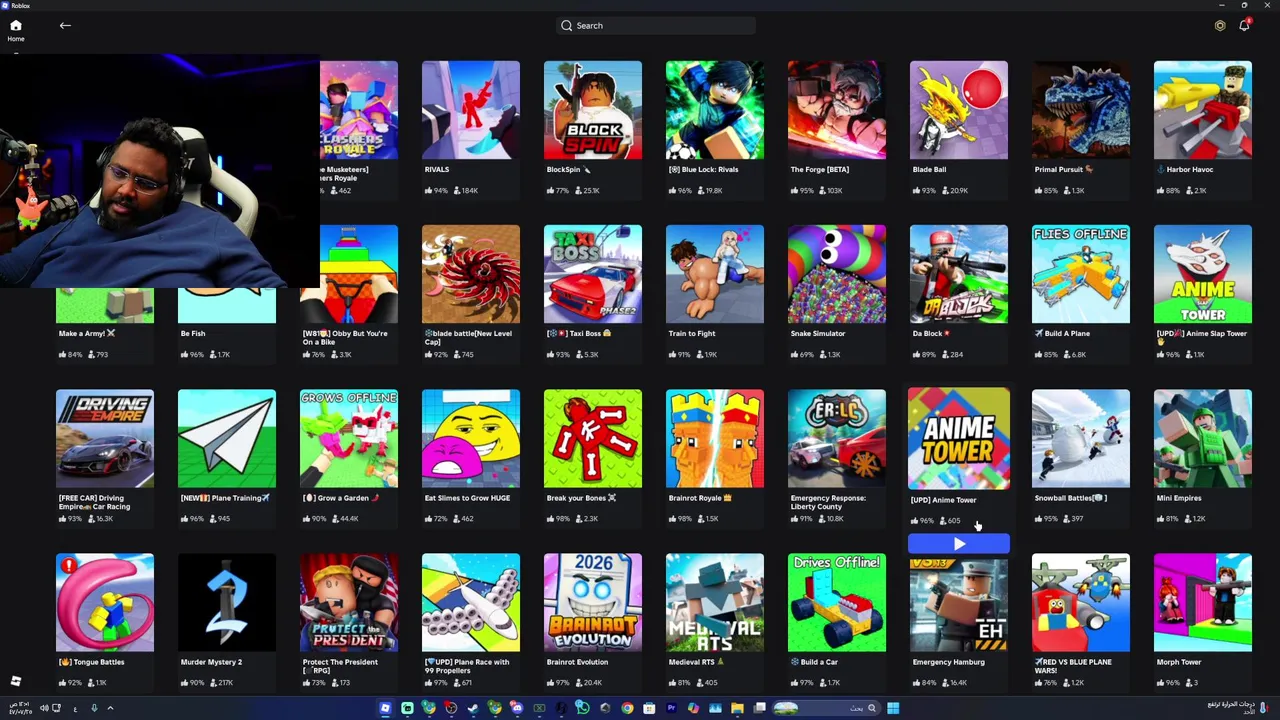This screenshot has width=1280, height=720.
Task: Open the Robux balance icon
Action: click(x=1220, y=25)
